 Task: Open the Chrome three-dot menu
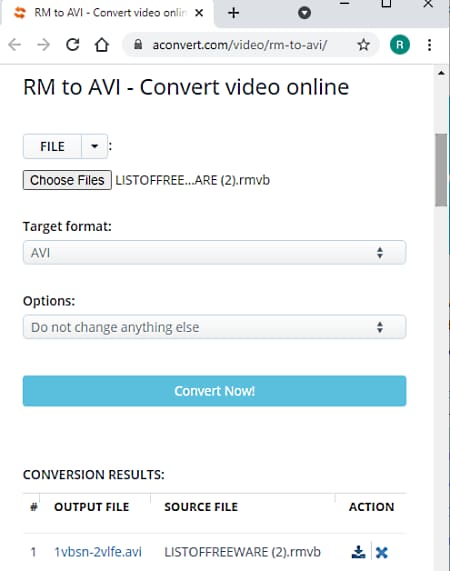pos(430,45)
